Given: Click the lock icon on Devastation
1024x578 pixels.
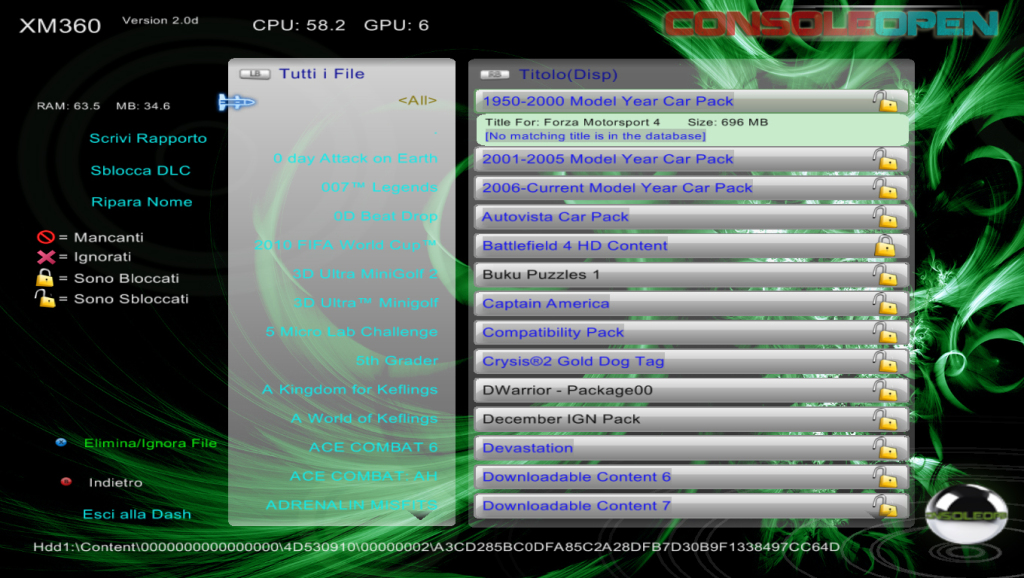Looking at the screenshot, I should 886,448.
